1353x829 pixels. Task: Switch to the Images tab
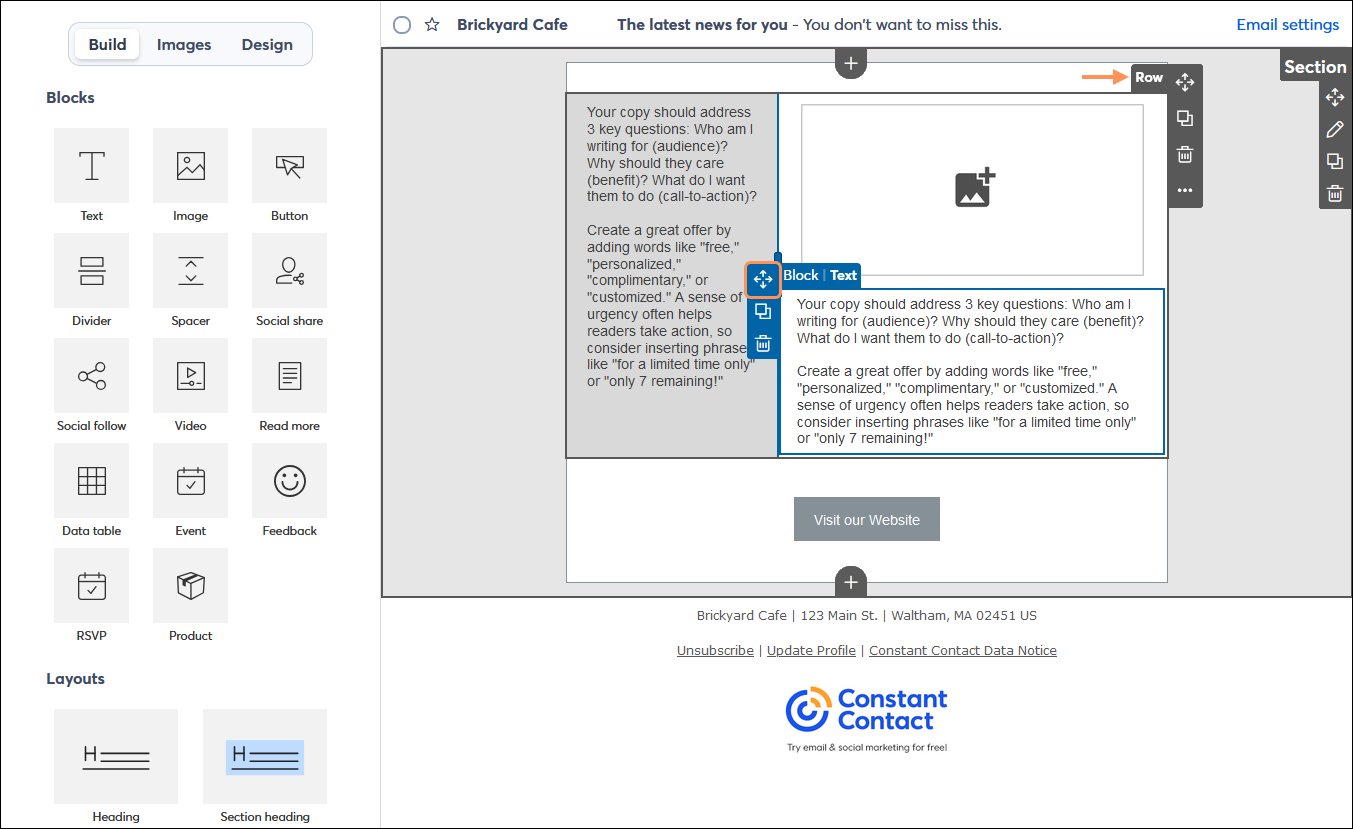(184, 45)
